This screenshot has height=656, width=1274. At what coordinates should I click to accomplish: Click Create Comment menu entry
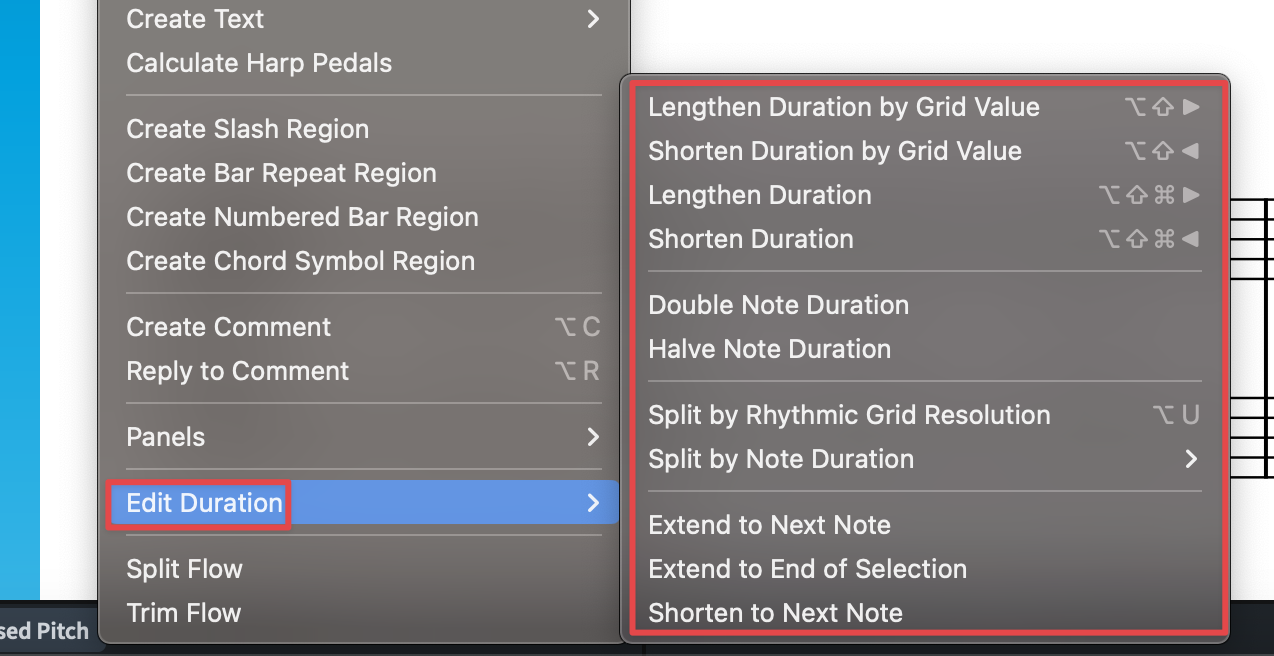(229, 327)
